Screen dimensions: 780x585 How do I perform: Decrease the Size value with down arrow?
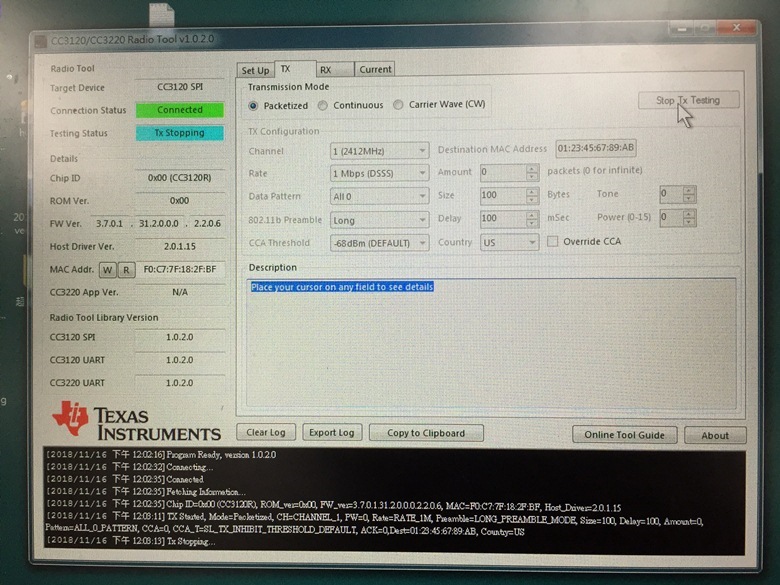(532, 199)
